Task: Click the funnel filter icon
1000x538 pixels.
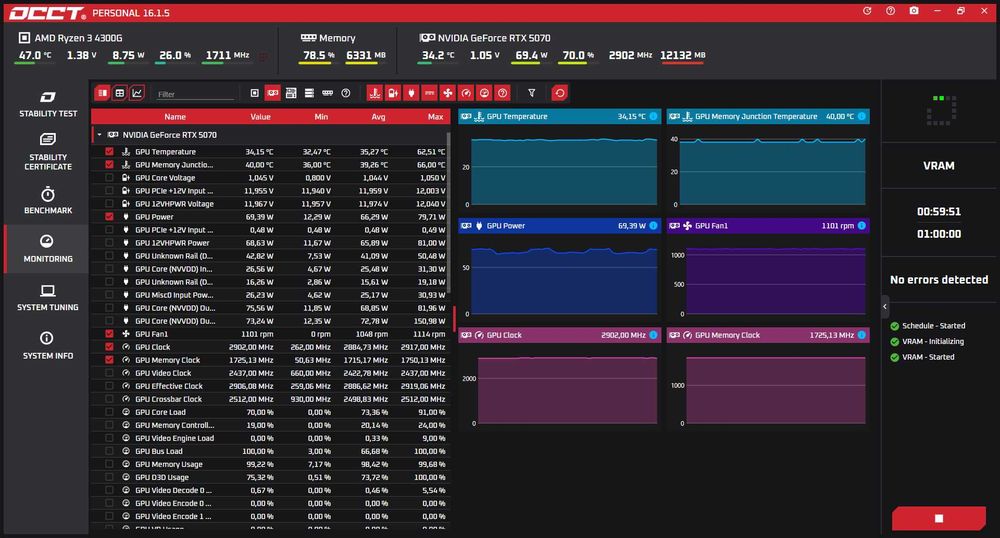Action: coord(531,93)
